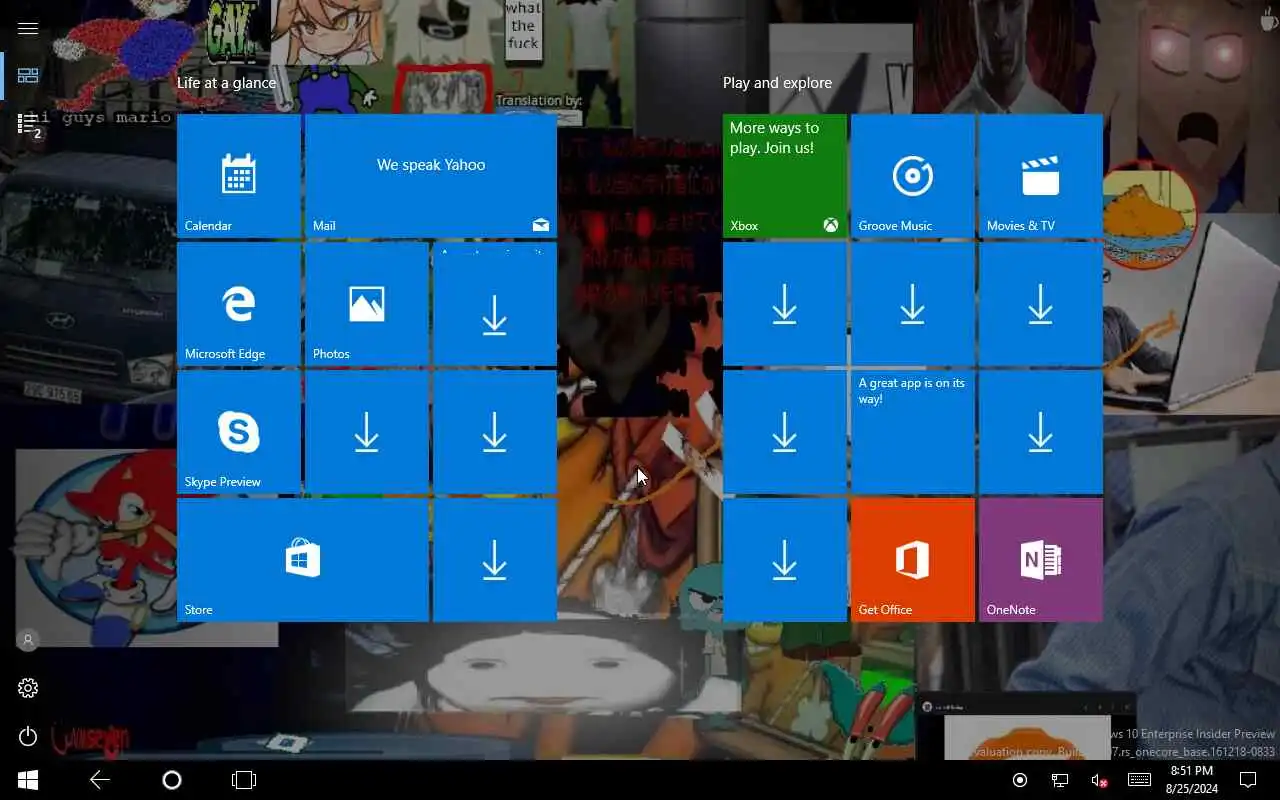Click the circular record icon in tray

click(x=1020, y=780)
